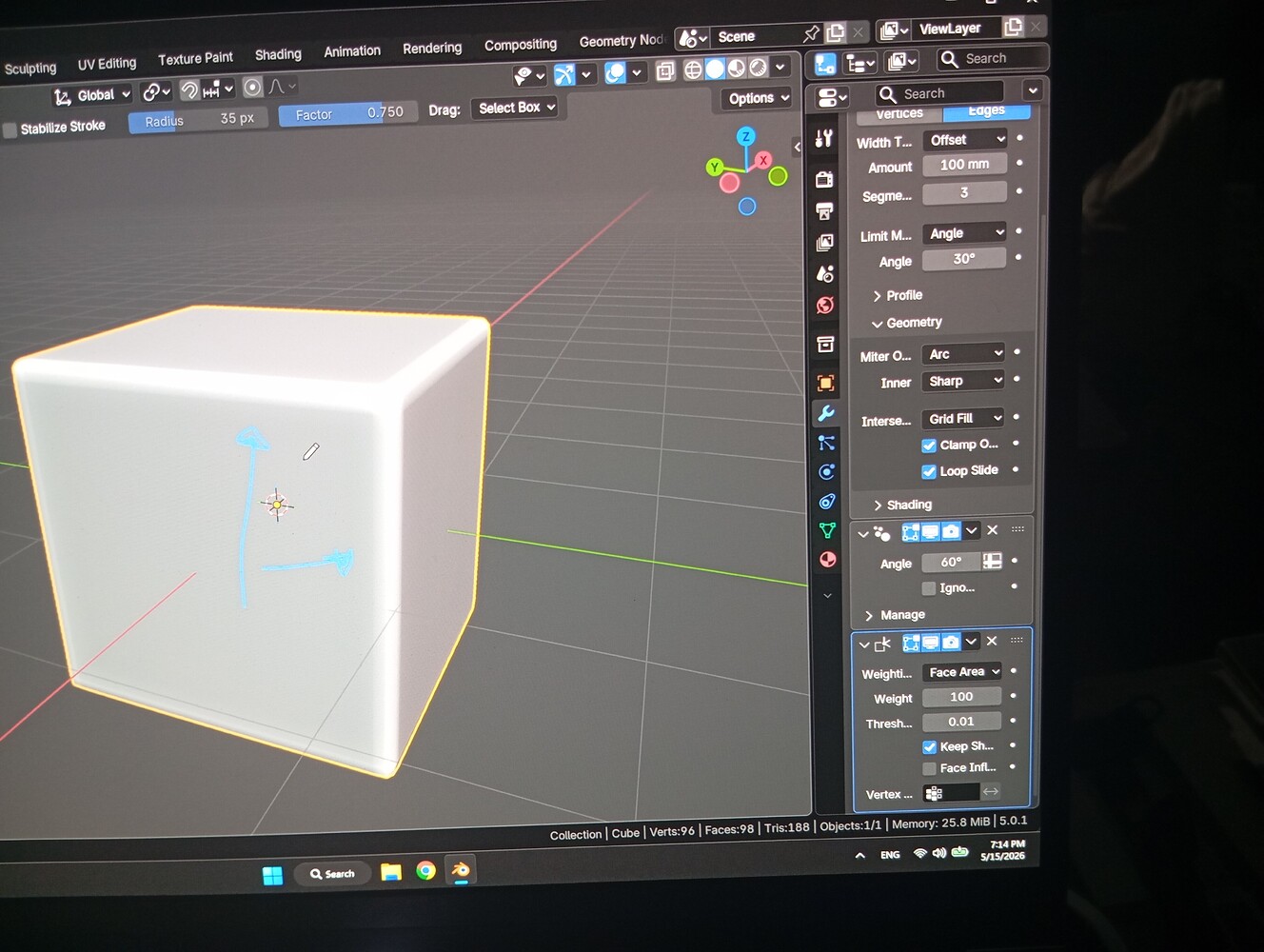This screenshot has height=952, width=1264.
Task: Open the Weighting Mode Face Area dropdown
Action: [962, 672]
